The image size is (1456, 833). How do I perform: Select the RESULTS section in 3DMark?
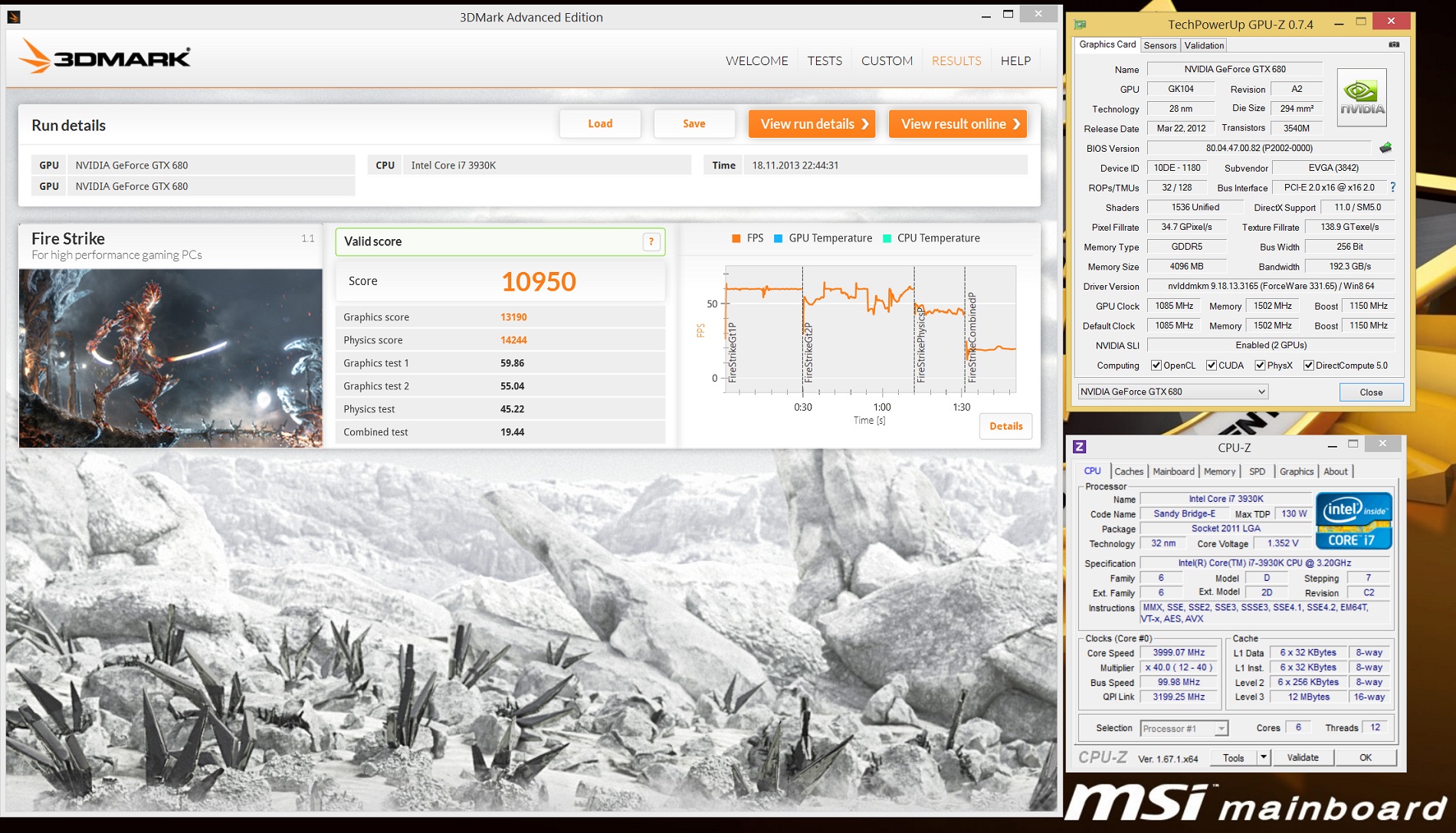pos(956,61)
